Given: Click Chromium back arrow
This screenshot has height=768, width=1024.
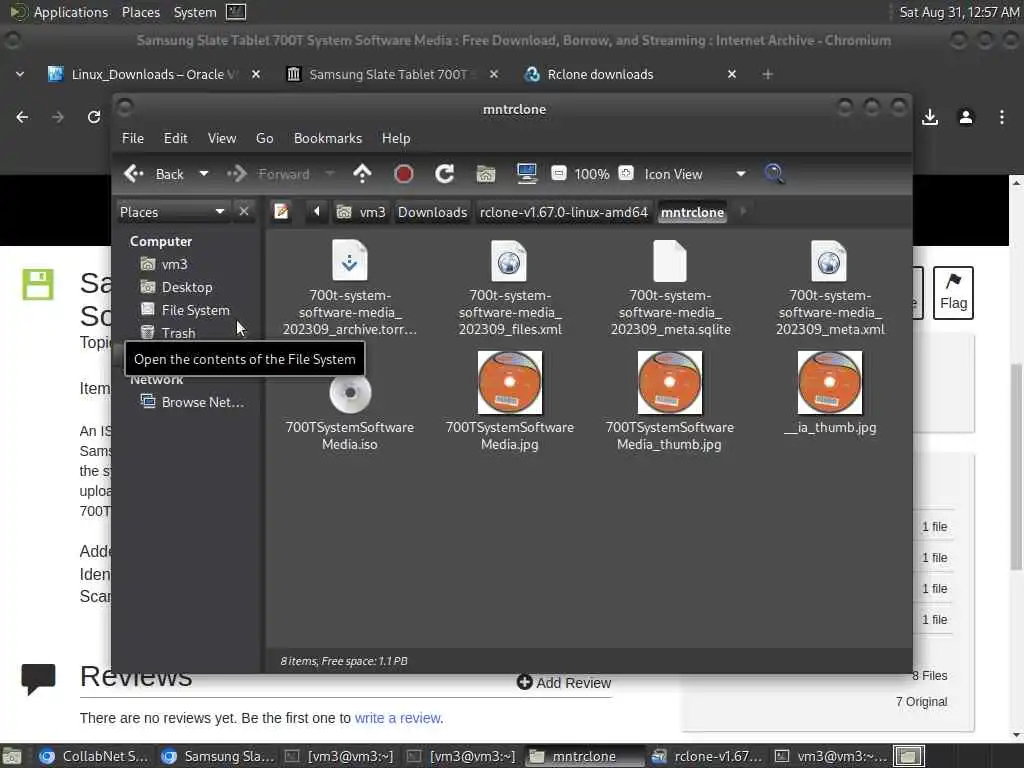Looking at the screenshot, I should pyautogui.click(x=22, y=117).
